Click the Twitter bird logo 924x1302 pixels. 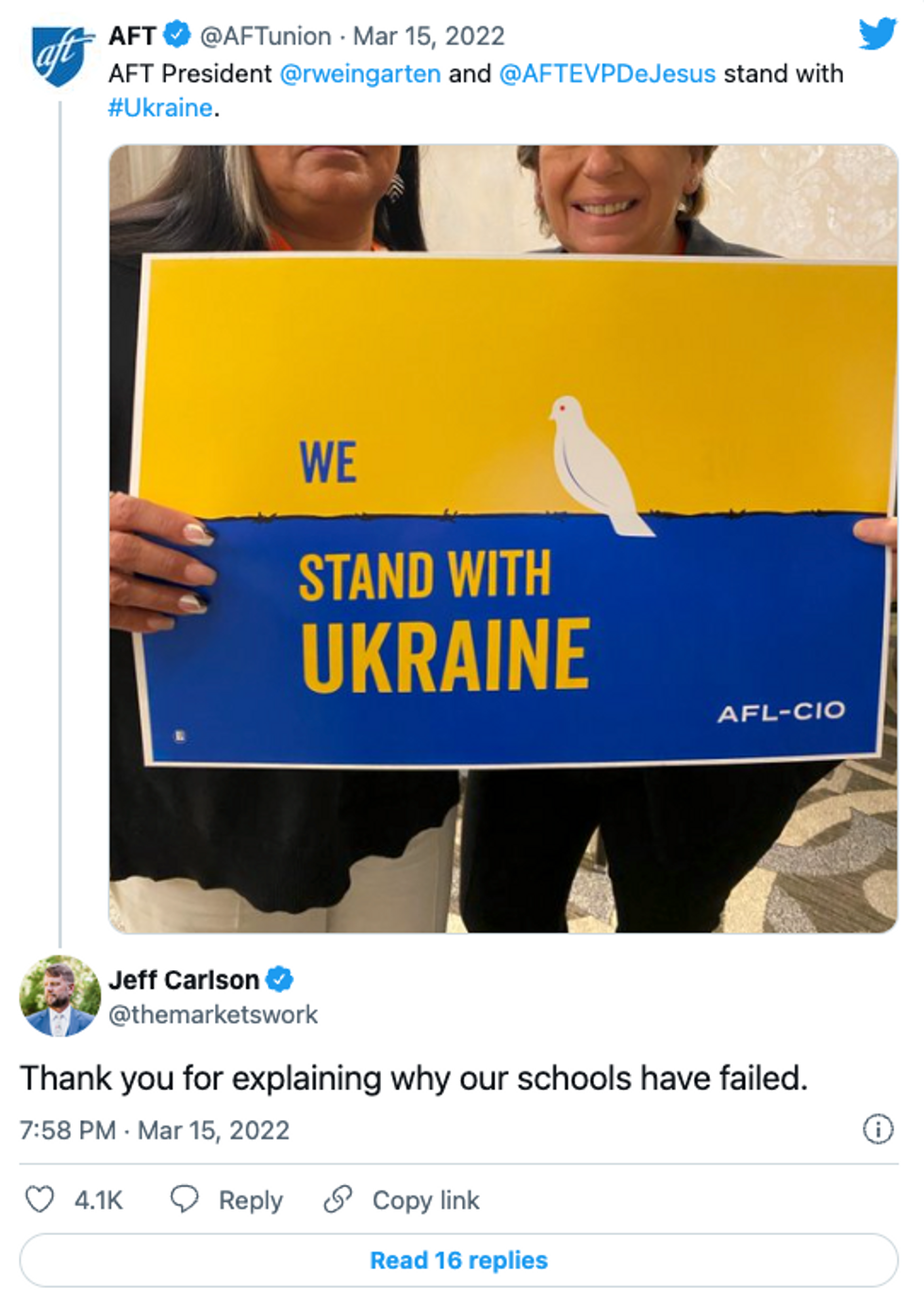point(877,35)
